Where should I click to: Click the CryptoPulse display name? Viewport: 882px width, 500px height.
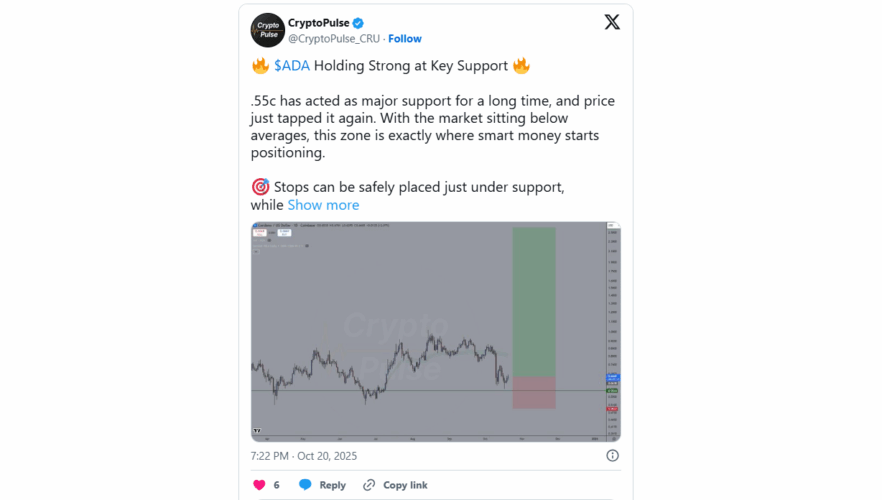coord(316,23)
